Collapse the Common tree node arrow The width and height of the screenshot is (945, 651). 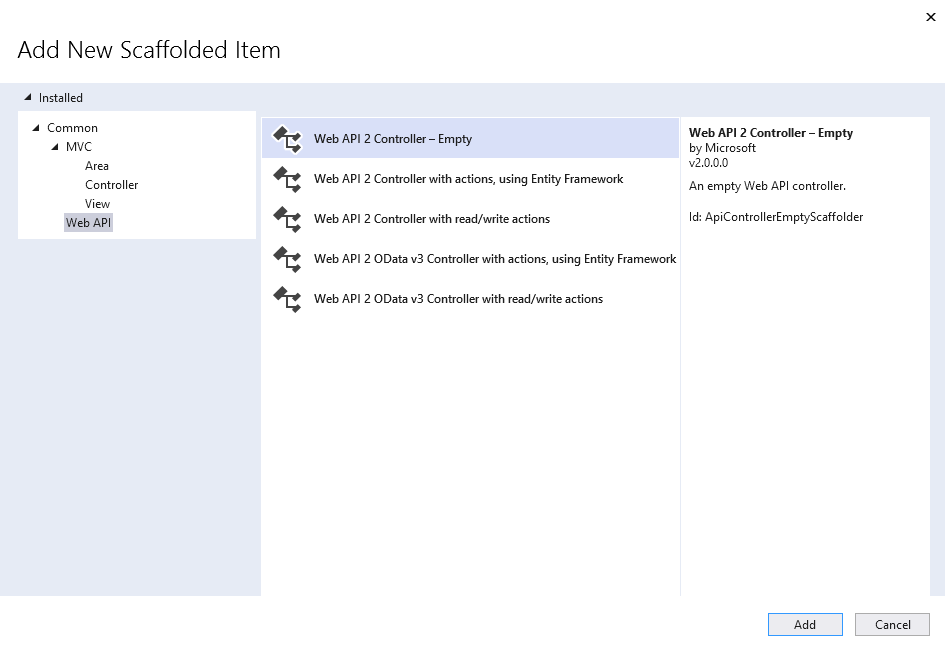pyautogui.click(x=37, y=128)
